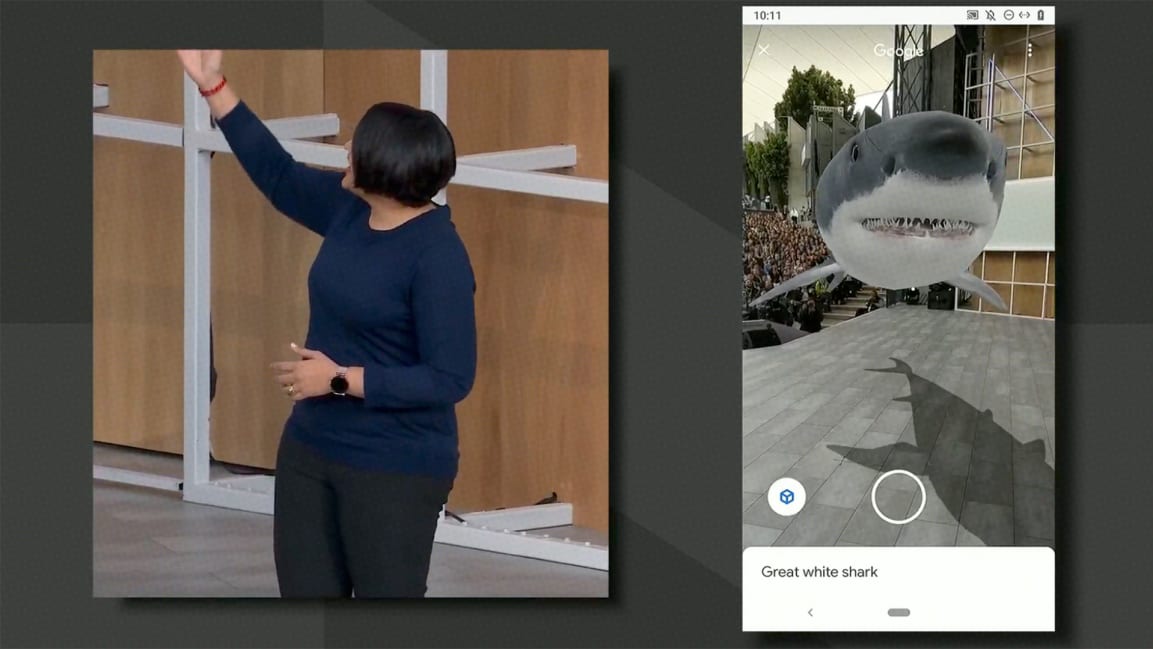
Task: Tap the Android back chevron
Action: coord(810,613)
